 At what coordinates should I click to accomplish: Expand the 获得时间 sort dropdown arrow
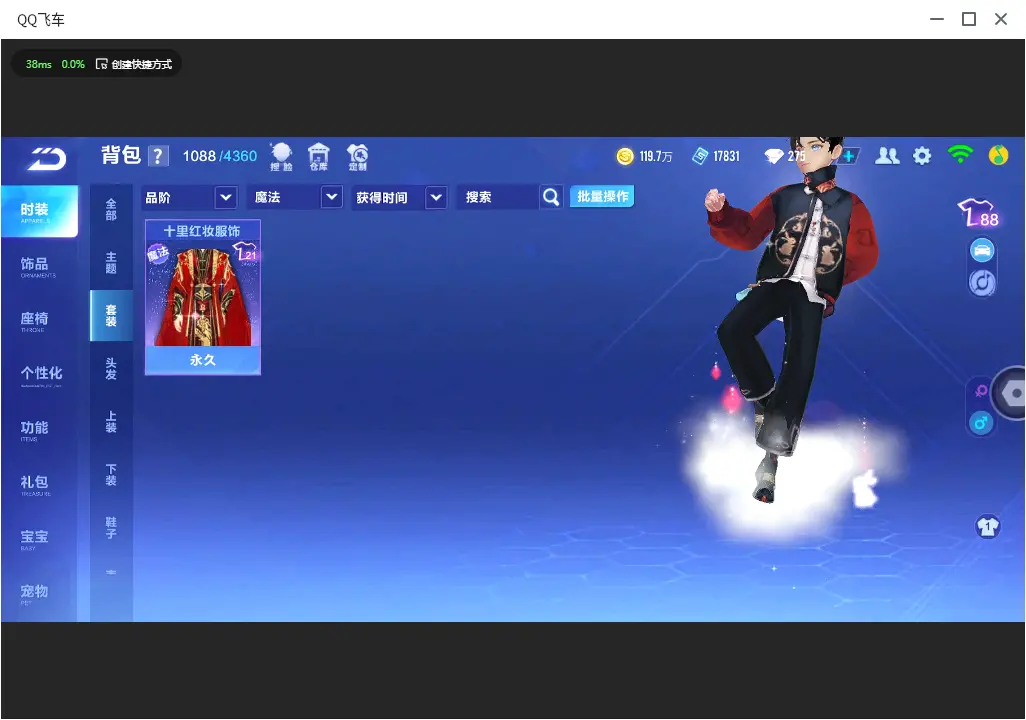(x=436, y=197)
